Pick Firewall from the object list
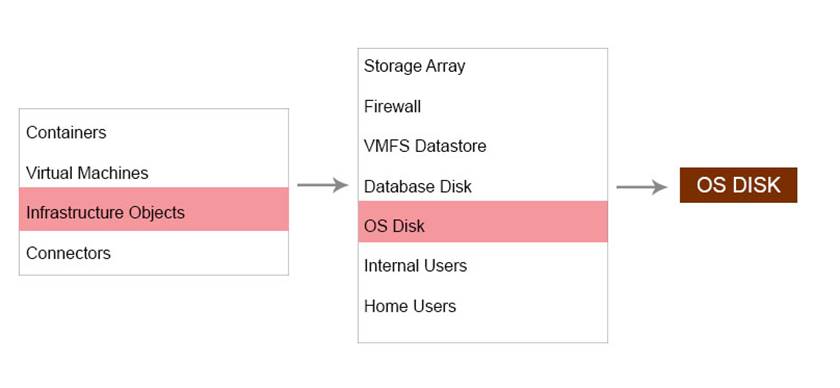 click(483, 106)
